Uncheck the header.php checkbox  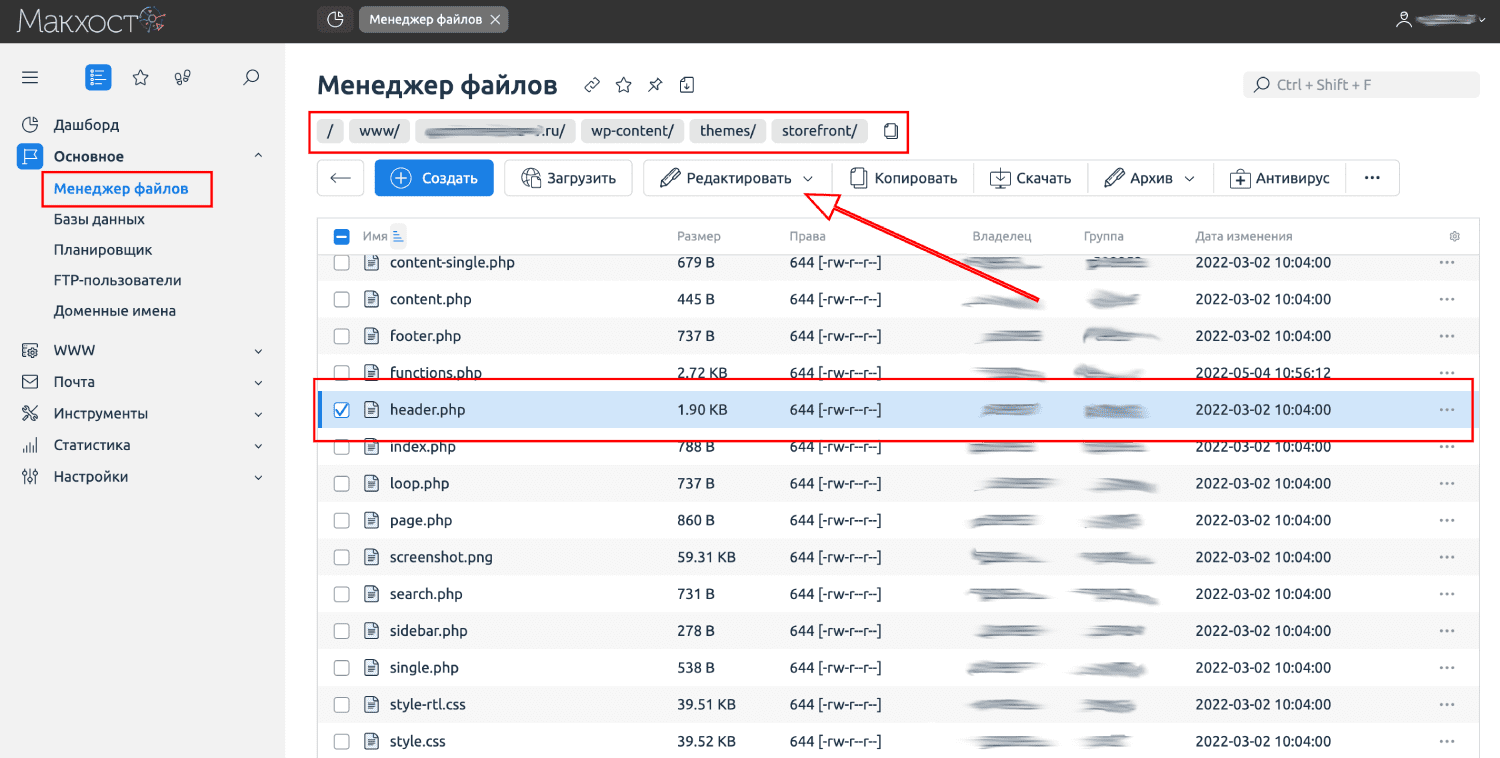tap(342, 410)
